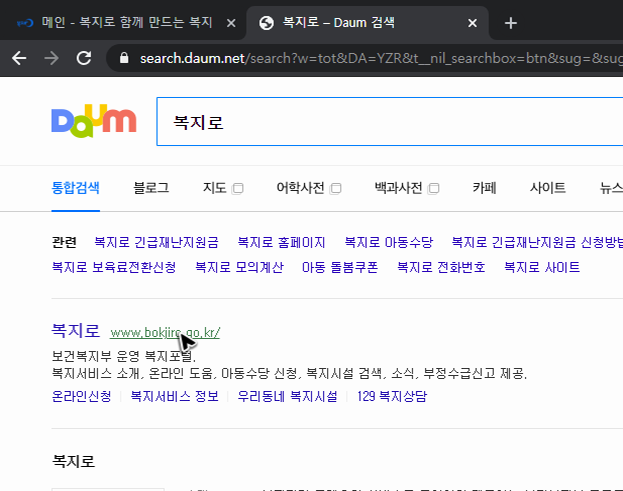Close the '복지로 – Daum 검색' tab
Viewport: 623px width, 491px height.
coord(472,23)
